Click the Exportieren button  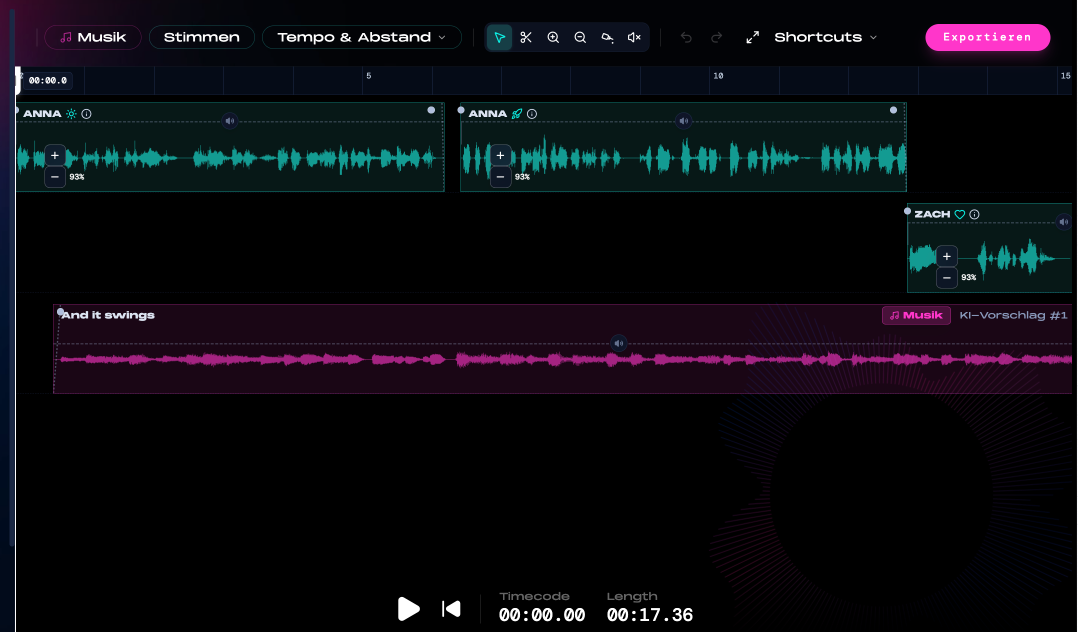pos(987,37)
